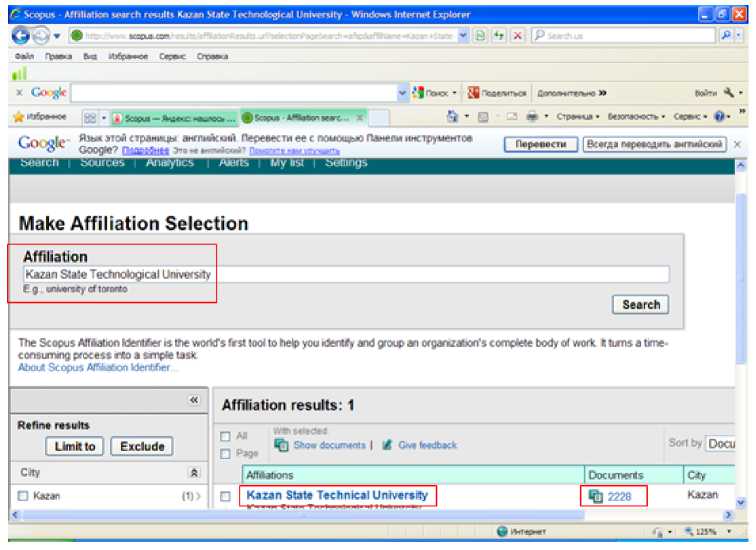The image size is (756, 550).
Task: Open the Справка menu
Action: 212,56
